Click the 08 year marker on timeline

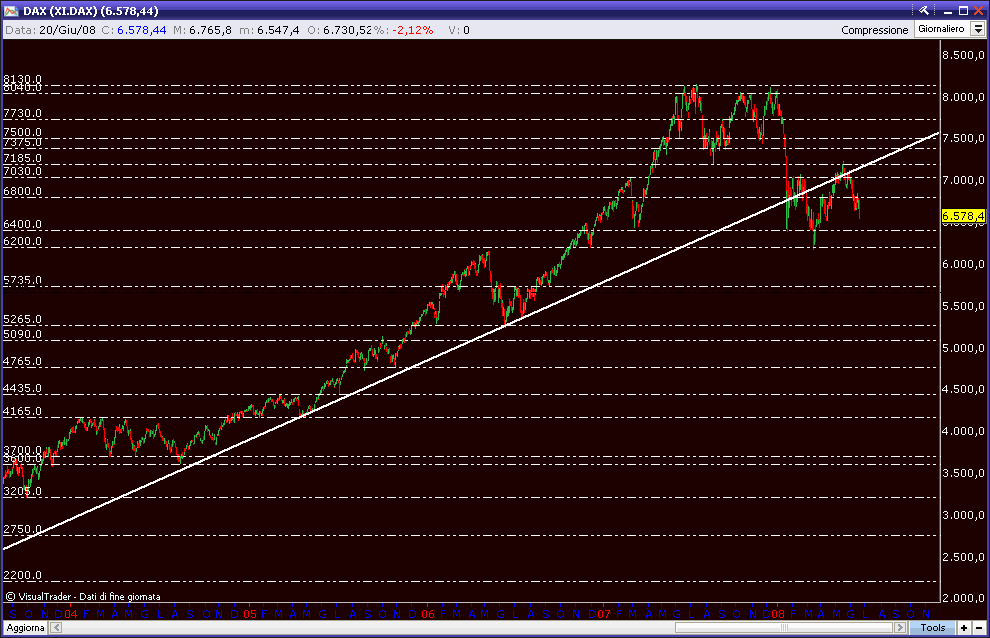778,612
